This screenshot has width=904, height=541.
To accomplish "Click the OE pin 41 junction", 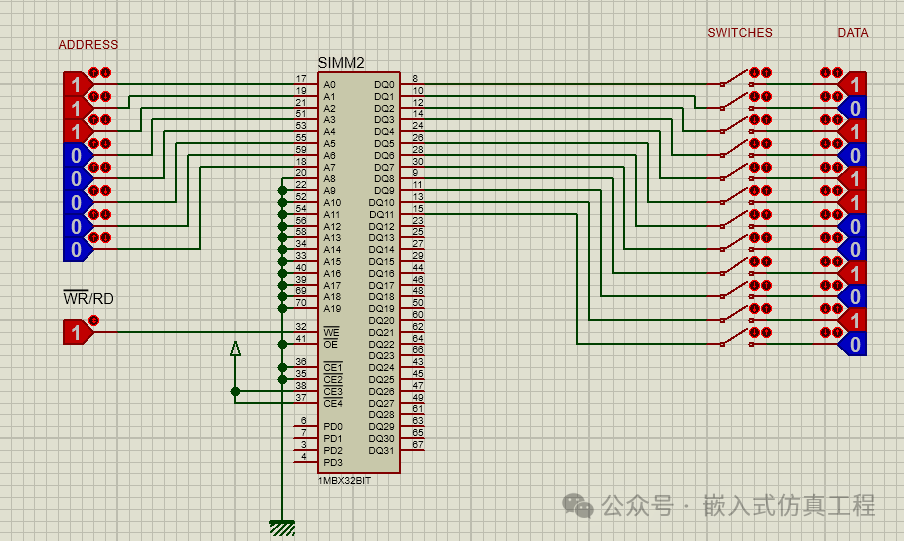I will tap(282, 344).
